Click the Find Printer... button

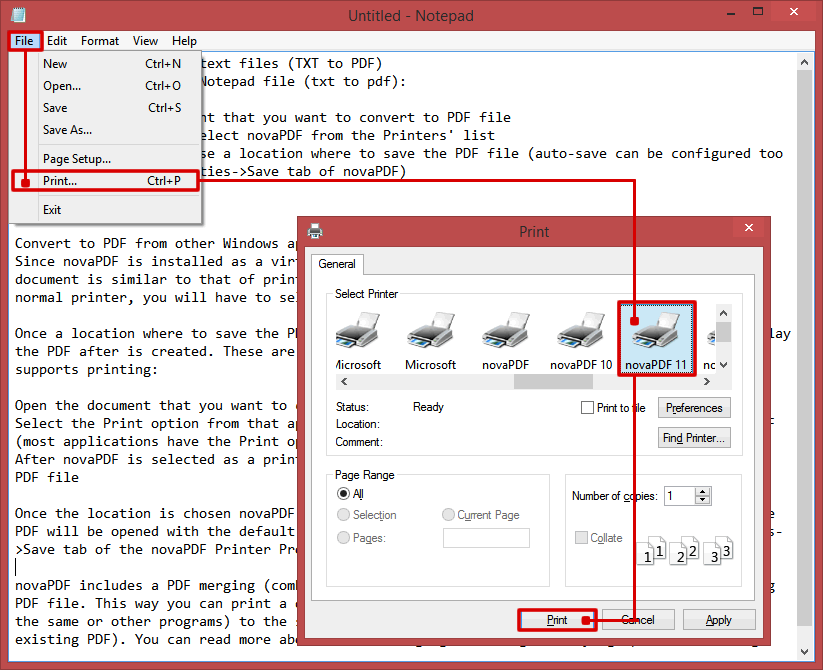point(694,438)
